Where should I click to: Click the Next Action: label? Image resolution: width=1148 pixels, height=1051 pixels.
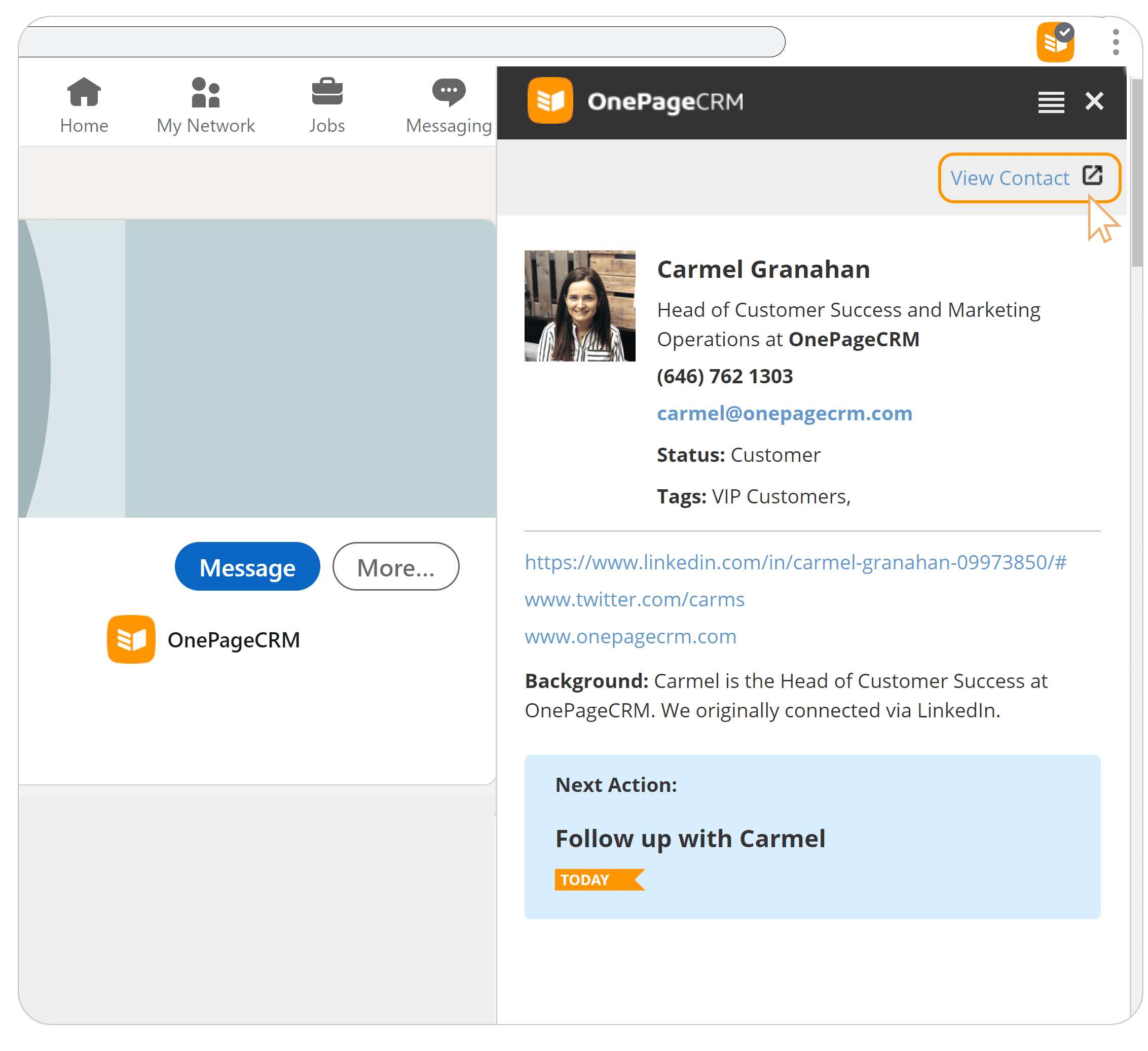[x=616, y=785]
